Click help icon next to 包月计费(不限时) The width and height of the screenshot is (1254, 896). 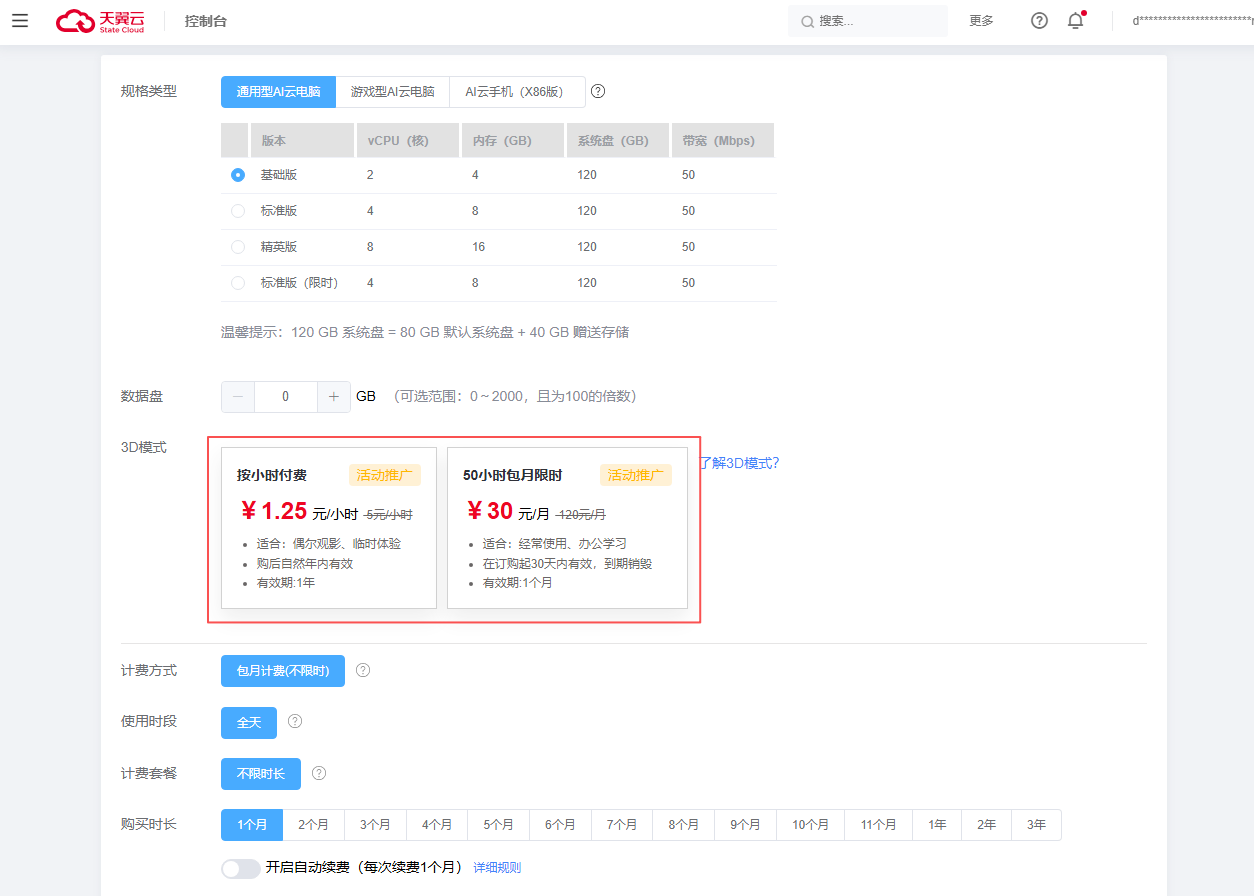363,670
